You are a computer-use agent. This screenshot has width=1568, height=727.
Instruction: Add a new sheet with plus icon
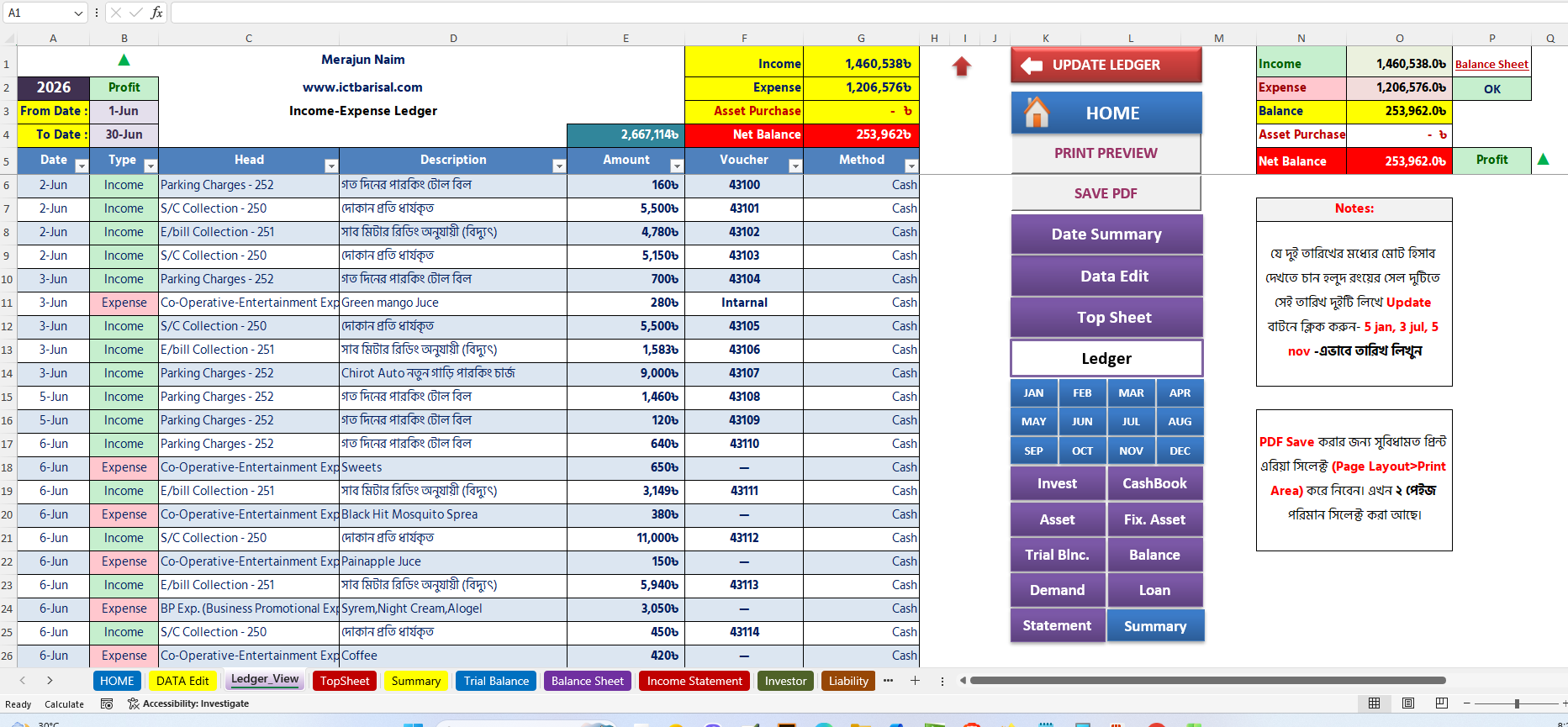pos(915,681)
